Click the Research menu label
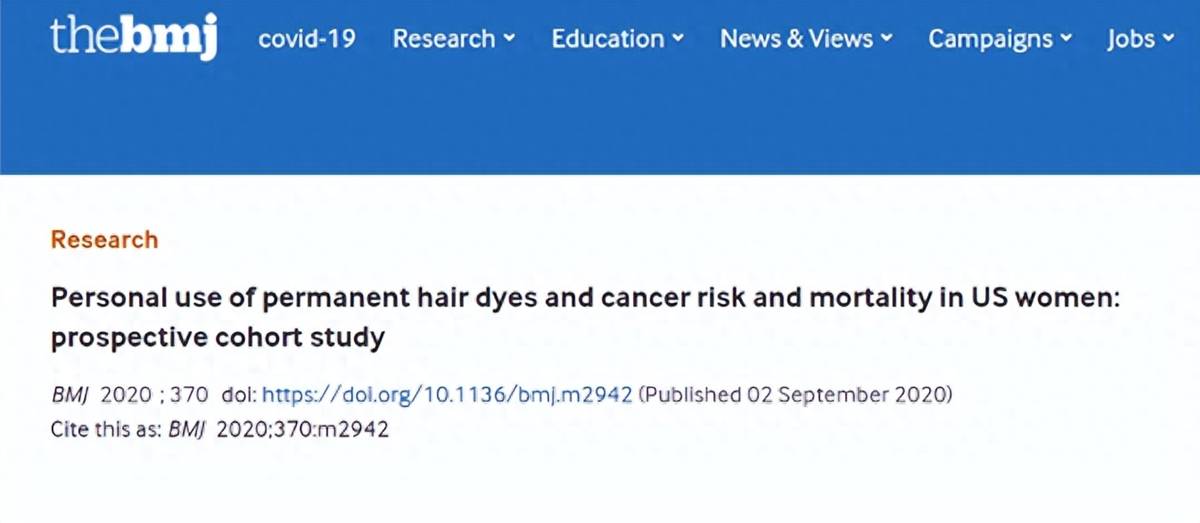This screenshot has width=1200, height=523. click(444, 39)
